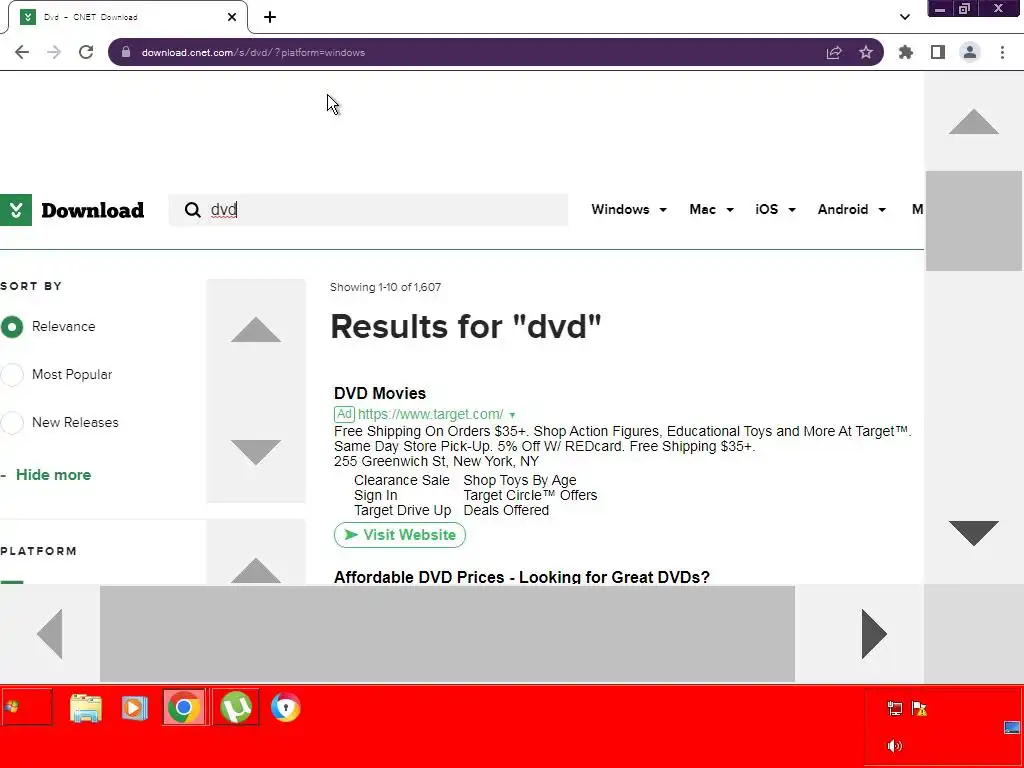Reload the current page
The height and width of the screenshot is (768, 1024).
tap(86, 52)
